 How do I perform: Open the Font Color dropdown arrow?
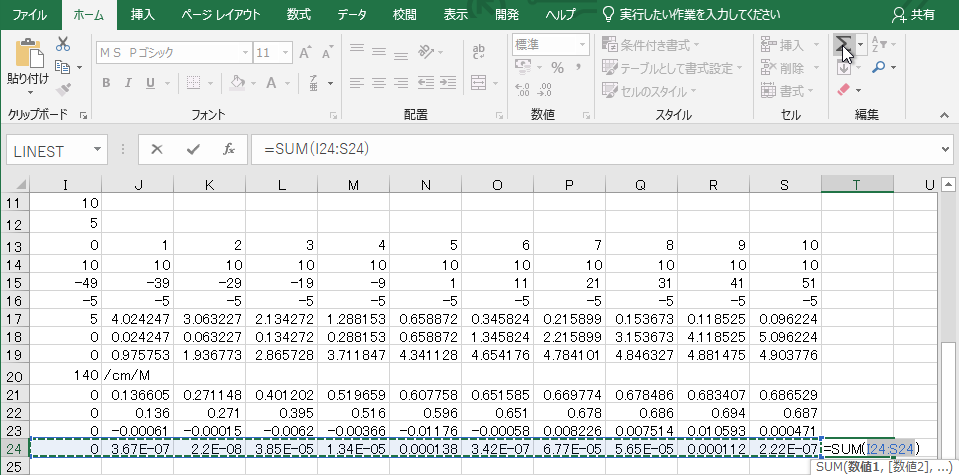tap(287, 83)
